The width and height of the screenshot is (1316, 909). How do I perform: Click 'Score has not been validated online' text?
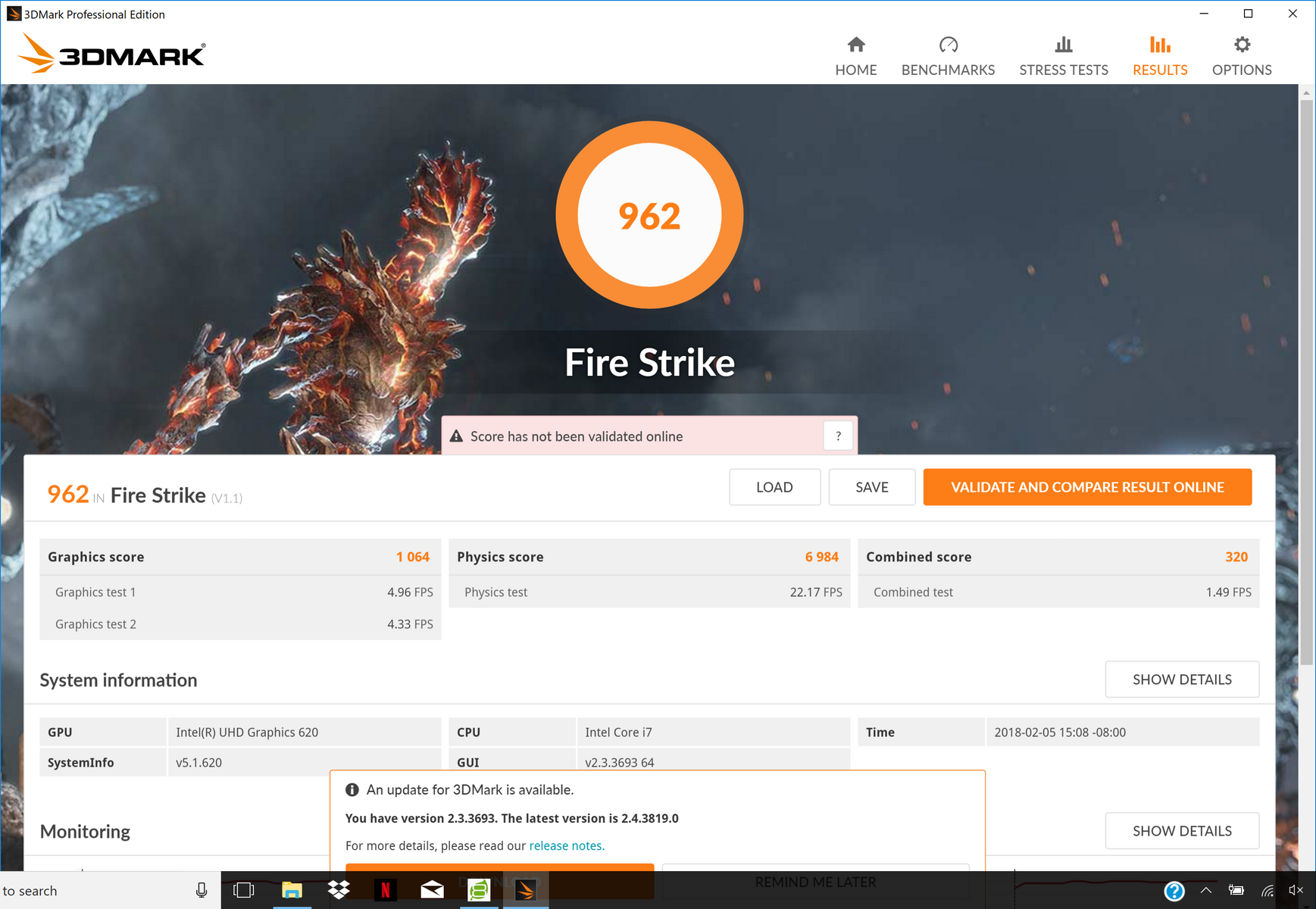click(577, 436)
